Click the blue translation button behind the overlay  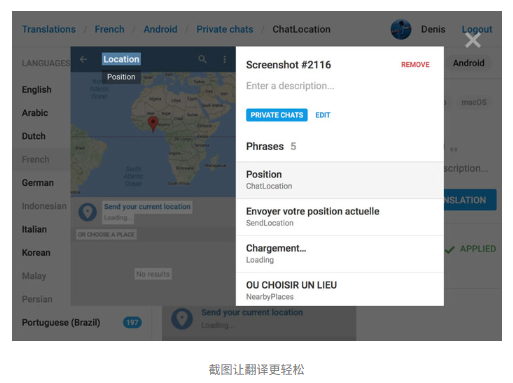click(x=470, y=200)
